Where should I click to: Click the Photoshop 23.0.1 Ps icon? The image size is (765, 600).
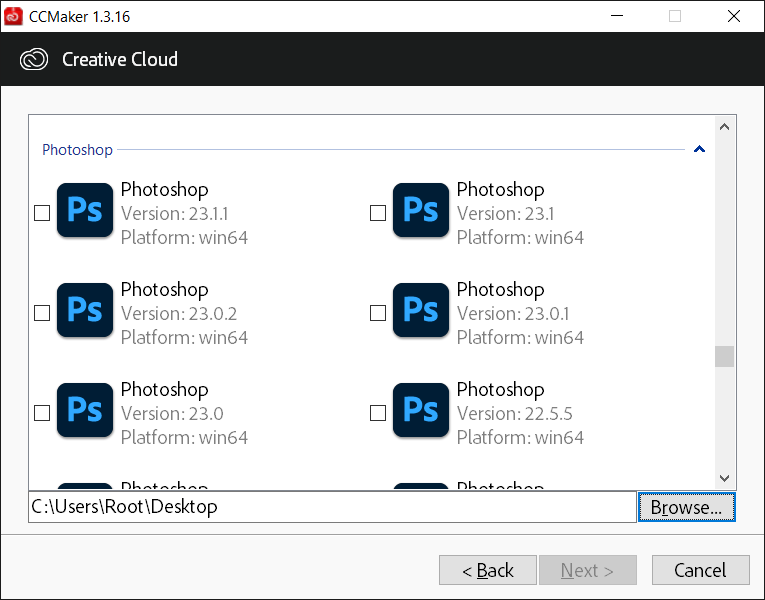421,311
